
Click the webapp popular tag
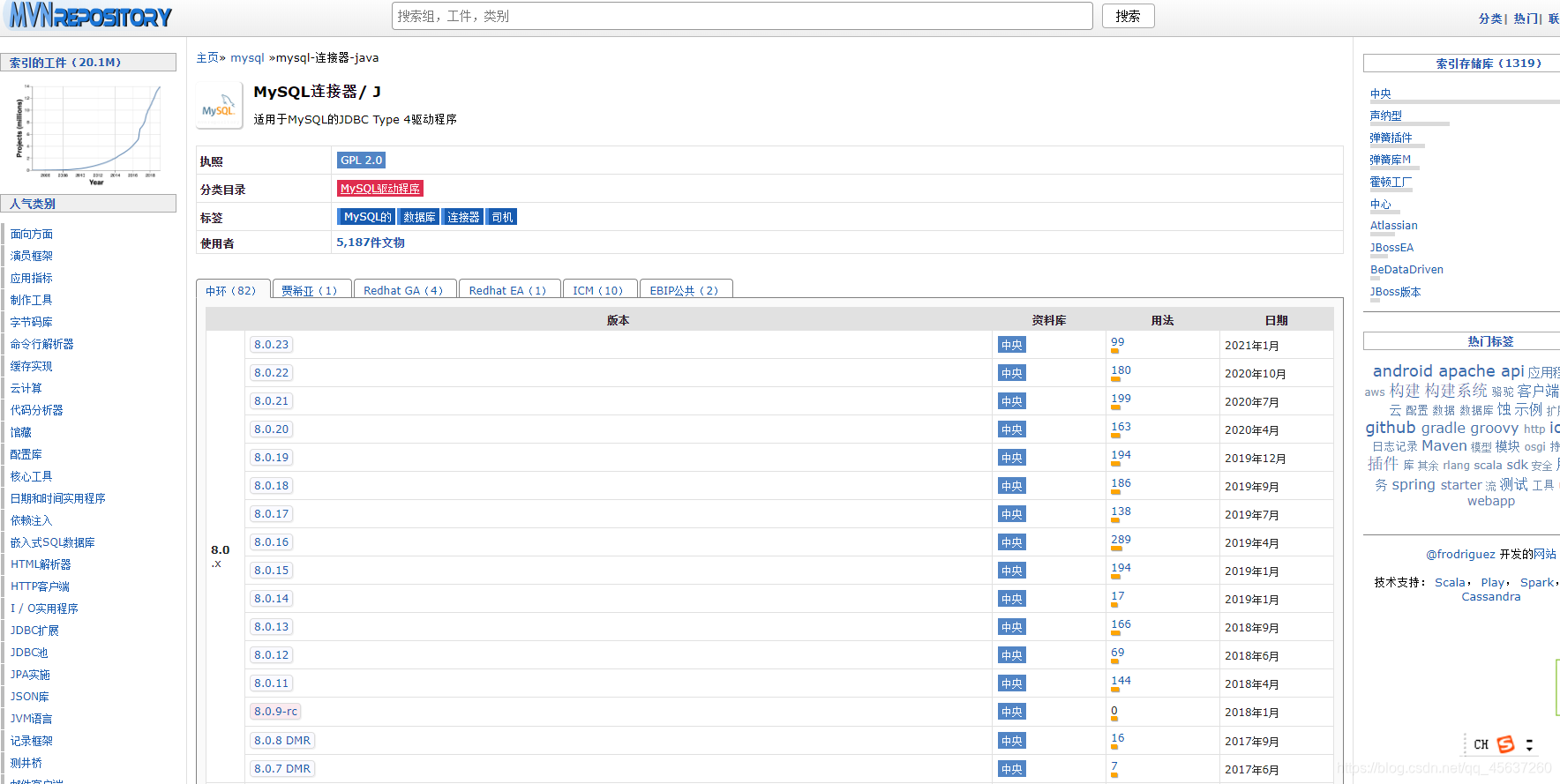coord(1491,501)
